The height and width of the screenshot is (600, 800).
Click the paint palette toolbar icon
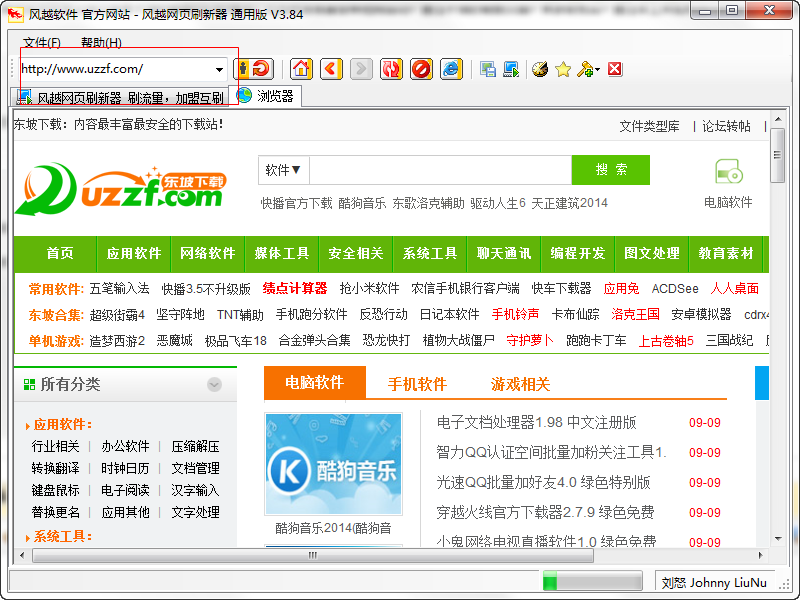pos(540,69)
